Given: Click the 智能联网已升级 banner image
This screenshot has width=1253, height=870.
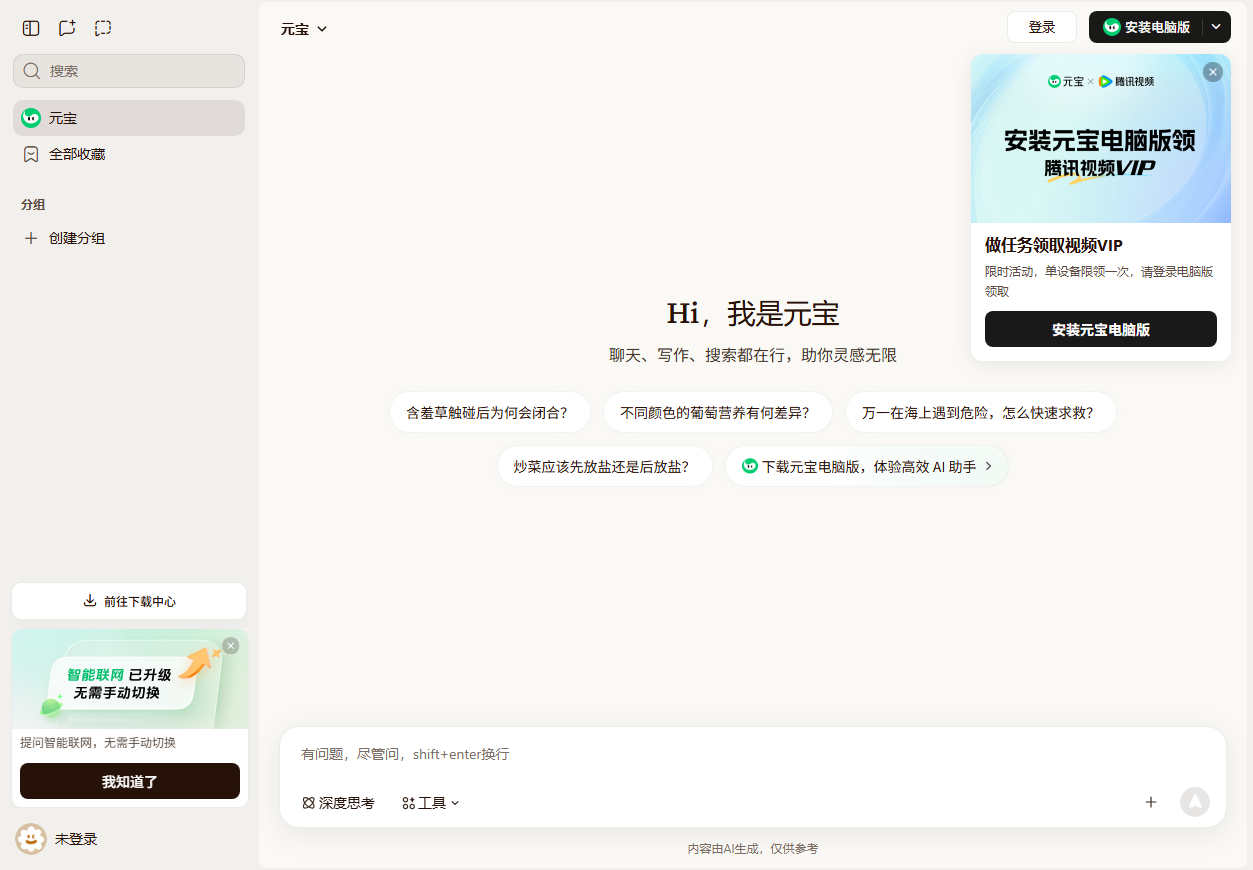Looking at the screenshot, I should [129, 679].
